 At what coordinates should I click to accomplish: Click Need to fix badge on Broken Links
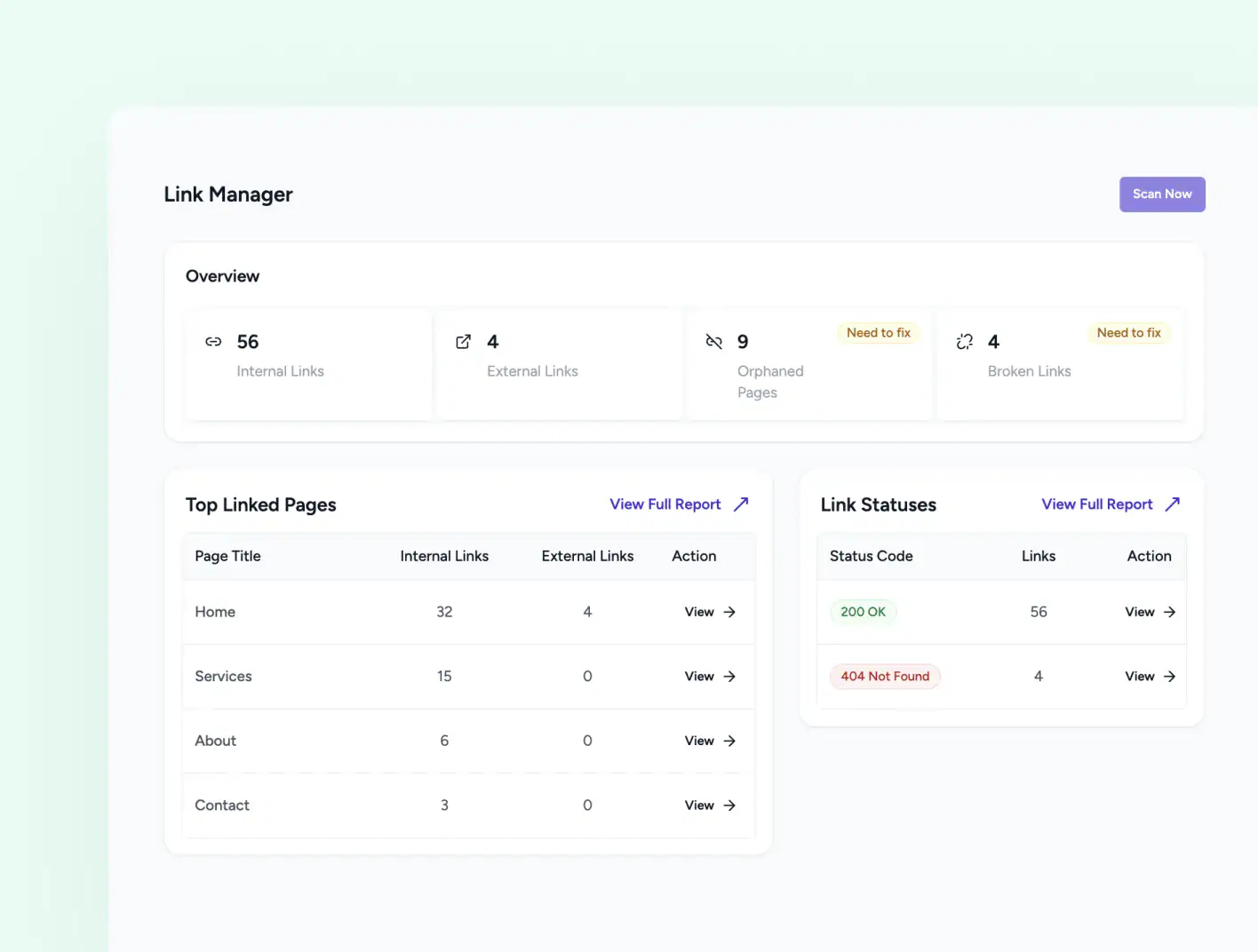1128,333
